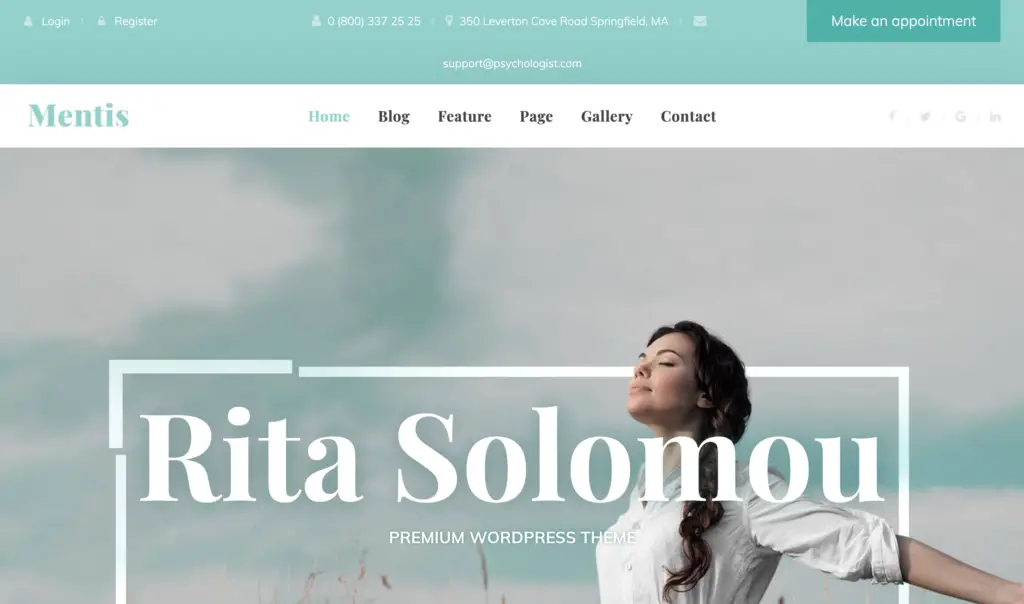Go to the Gallery menu item
The height and width of the screenshot is (604, 1024).
[x=607, y=116]
